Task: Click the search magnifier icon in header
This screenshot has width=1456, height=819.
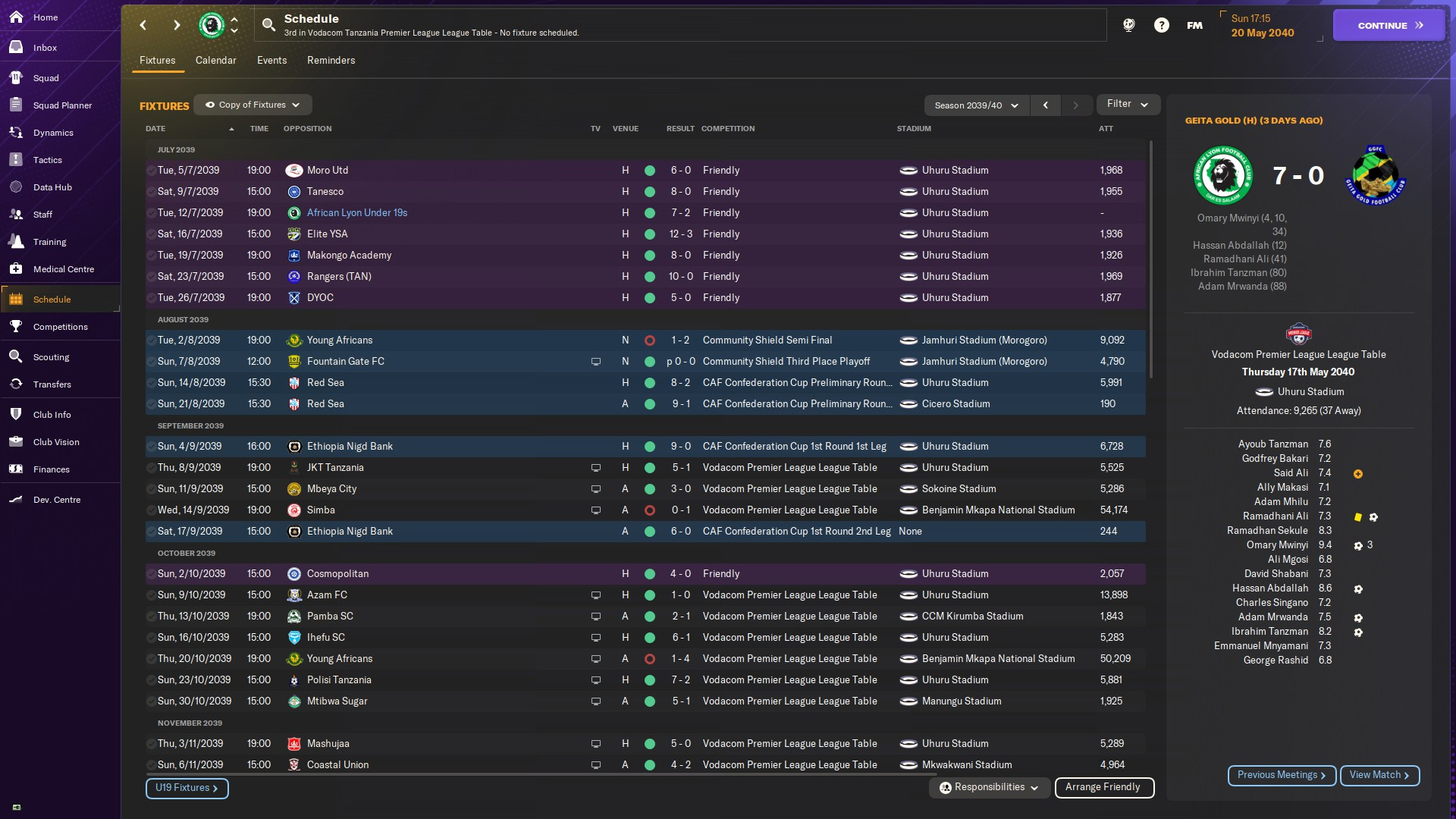Action: (268, 25)
